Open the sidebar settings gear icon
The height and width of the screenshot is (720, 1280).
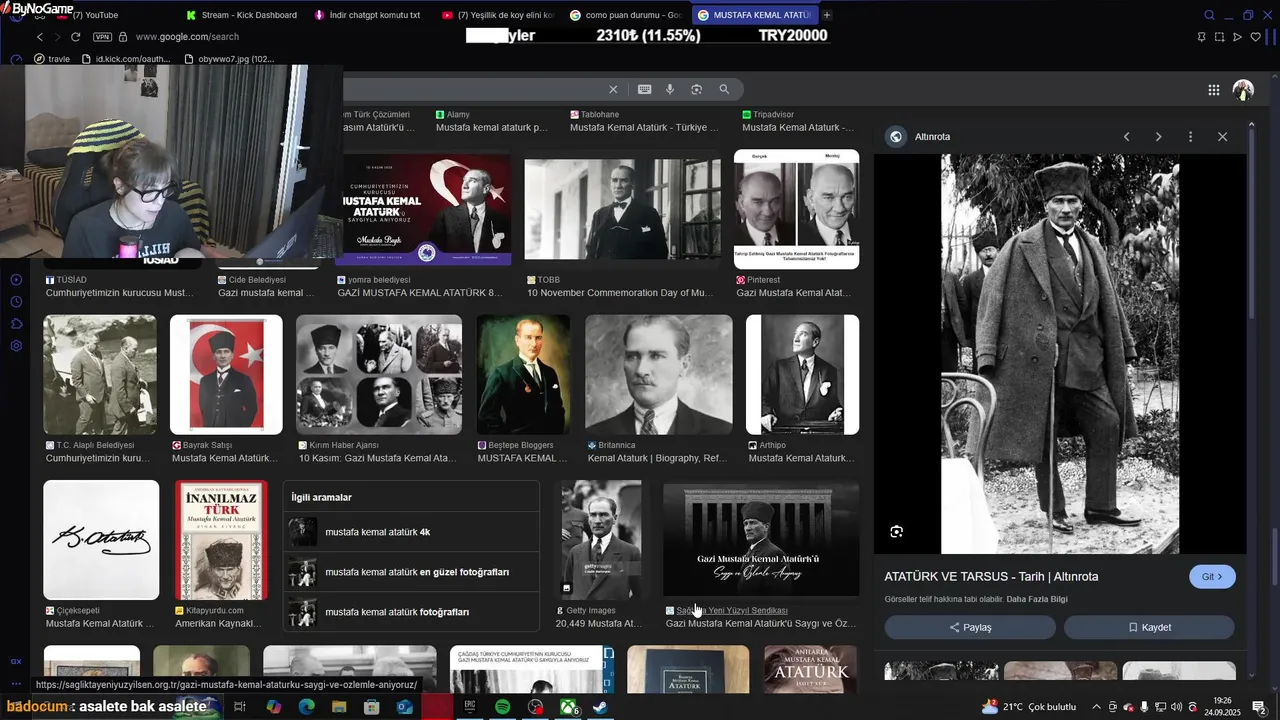(16, 346)
